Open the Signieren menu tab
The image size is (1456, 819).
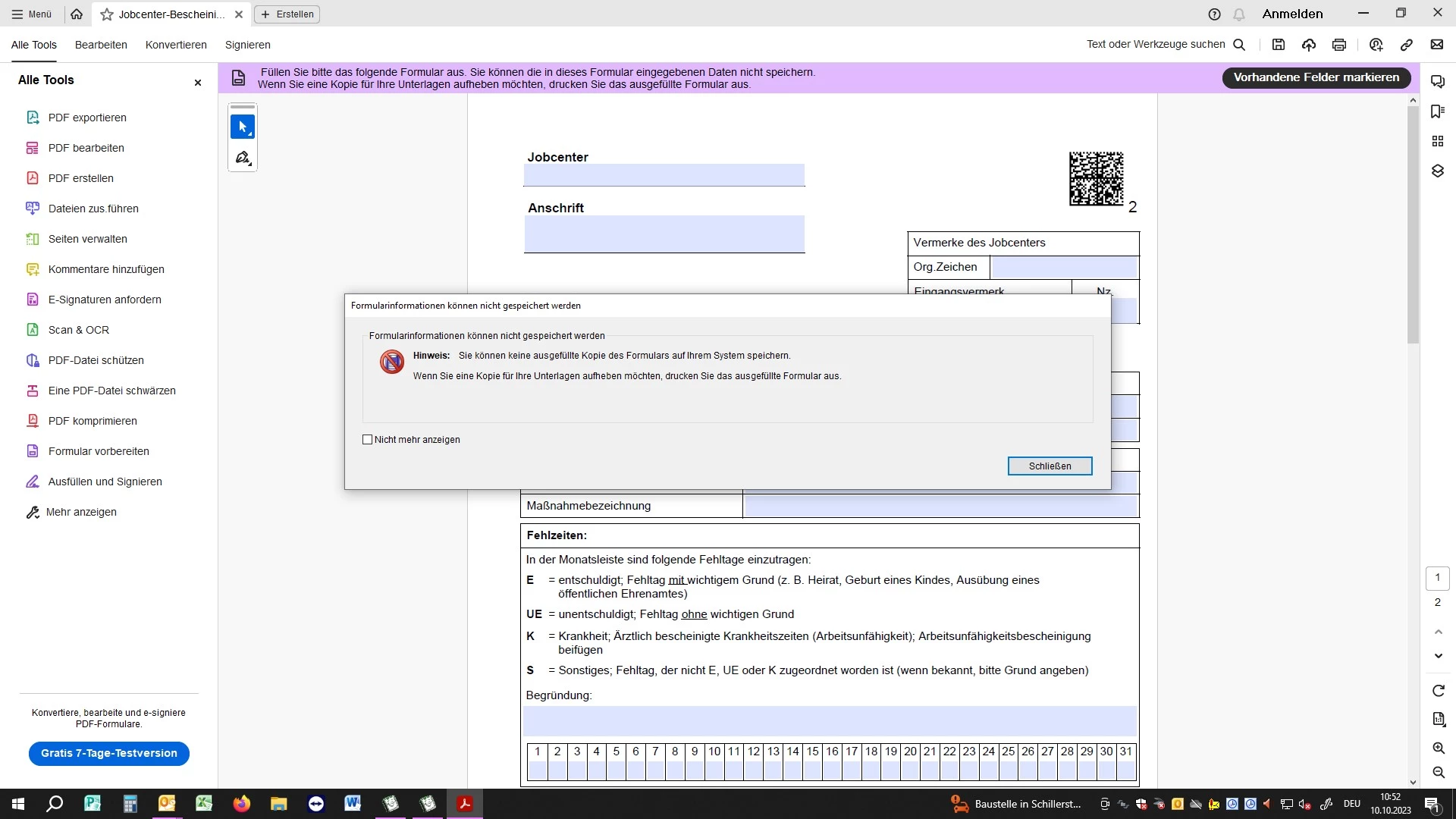pyautogui.click(x=247, y=45)
